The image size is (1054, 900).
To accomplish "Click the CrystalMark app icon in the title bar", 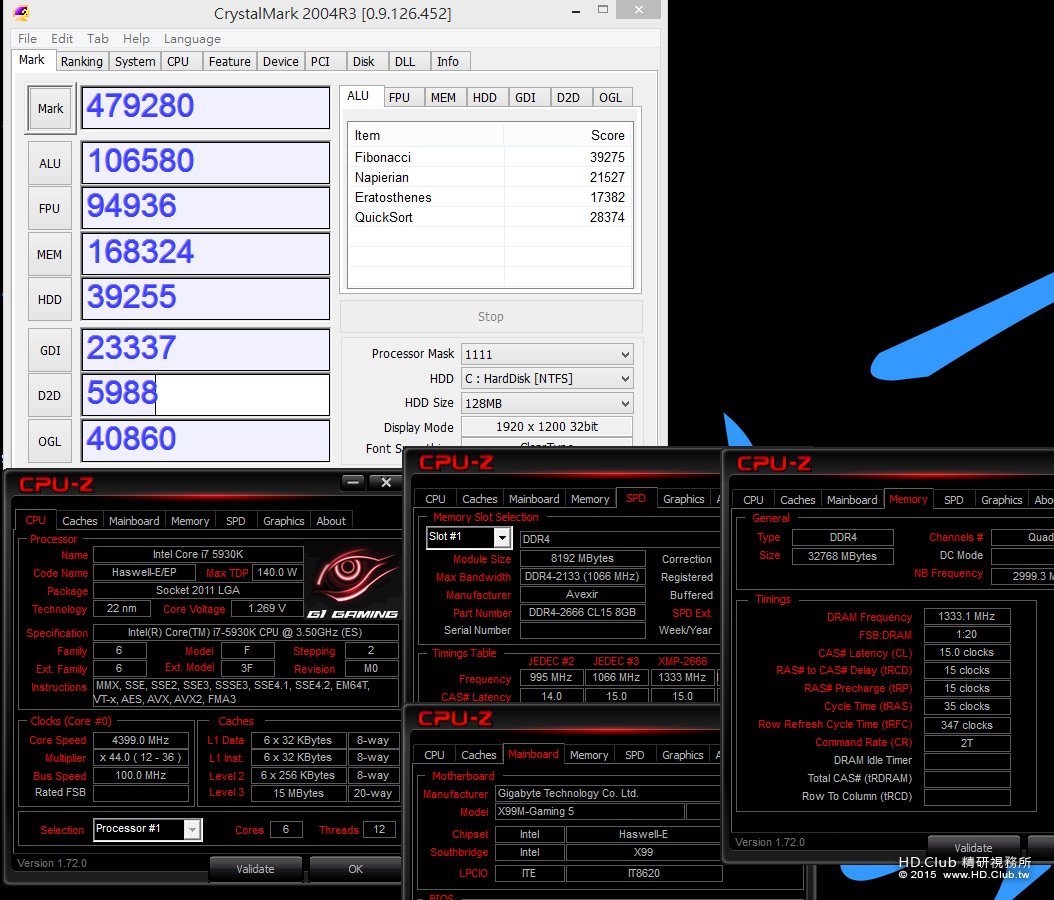I will pos(22,13).
